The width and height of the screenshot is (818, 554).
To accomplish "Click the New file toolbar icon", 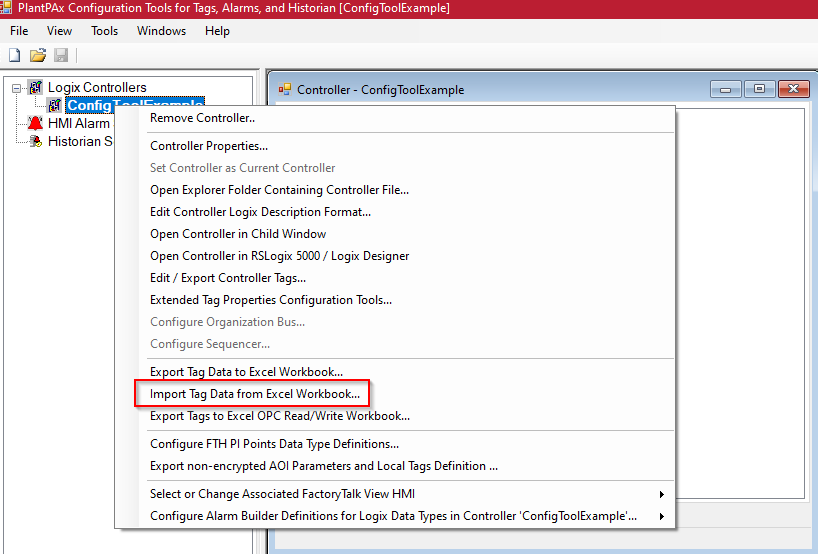I will coord(15,55).
